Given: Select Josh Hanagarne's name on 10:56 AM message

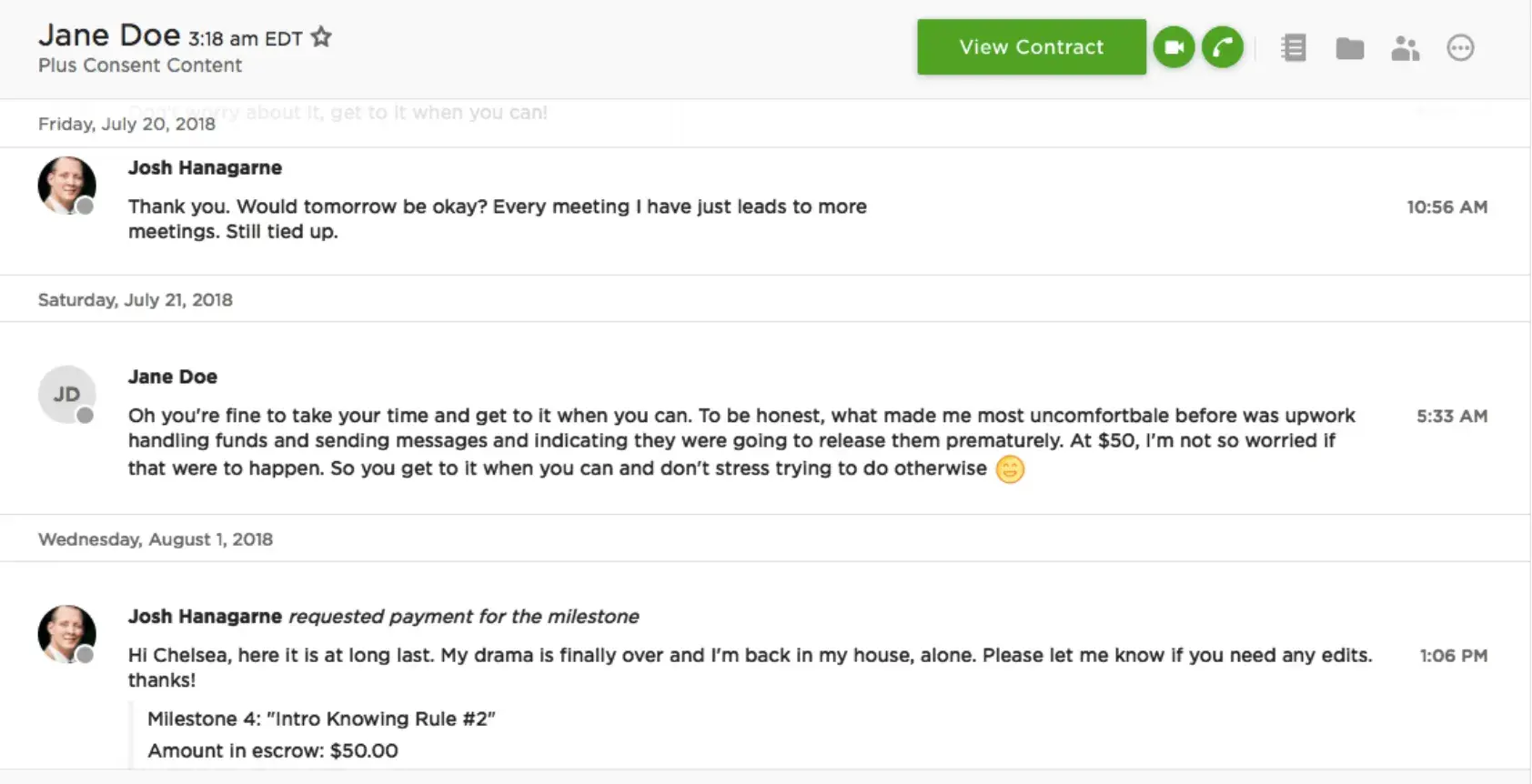Looking at the screenshot, I should (x=205, y=168).
